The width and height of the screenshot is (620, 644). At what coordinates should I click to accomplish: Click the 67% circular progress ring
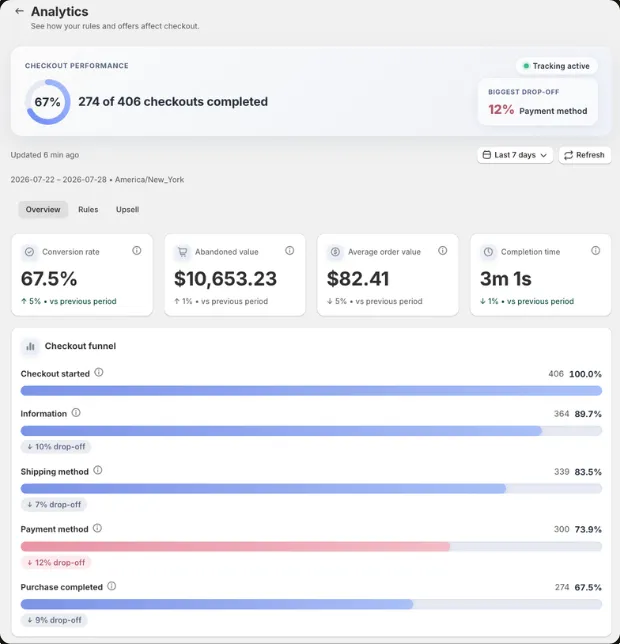tap(48, 102)
